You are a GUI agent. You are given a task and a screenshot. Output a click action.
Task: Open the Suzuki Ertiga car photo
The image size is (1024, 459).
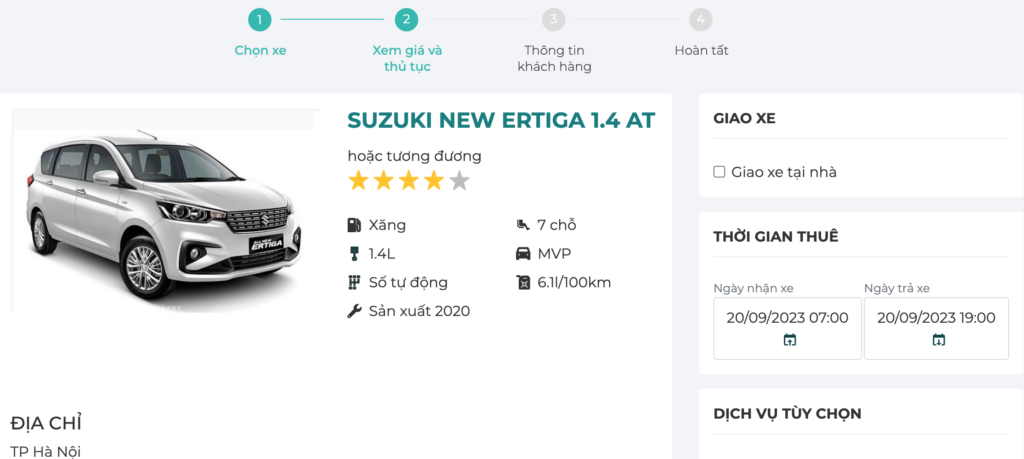click(x=165, y=210)
